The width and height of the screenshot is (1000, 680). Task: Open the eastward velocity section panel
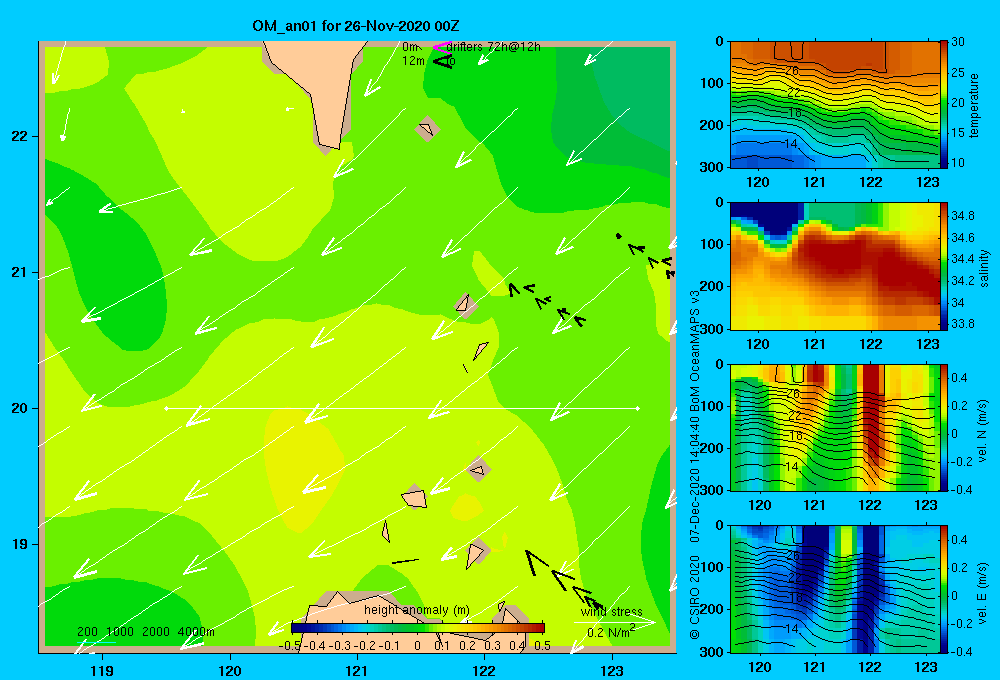(x=835, y=589)
